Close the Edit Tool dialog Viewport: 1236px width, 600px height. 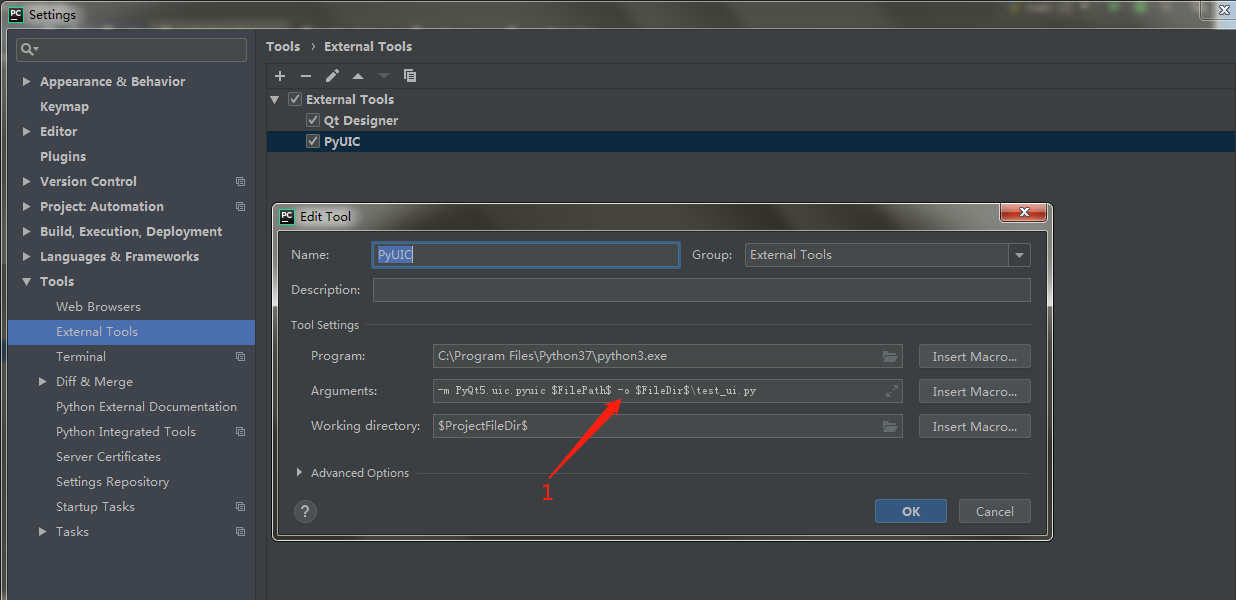pyautogui.click(x=1024, y=213)
